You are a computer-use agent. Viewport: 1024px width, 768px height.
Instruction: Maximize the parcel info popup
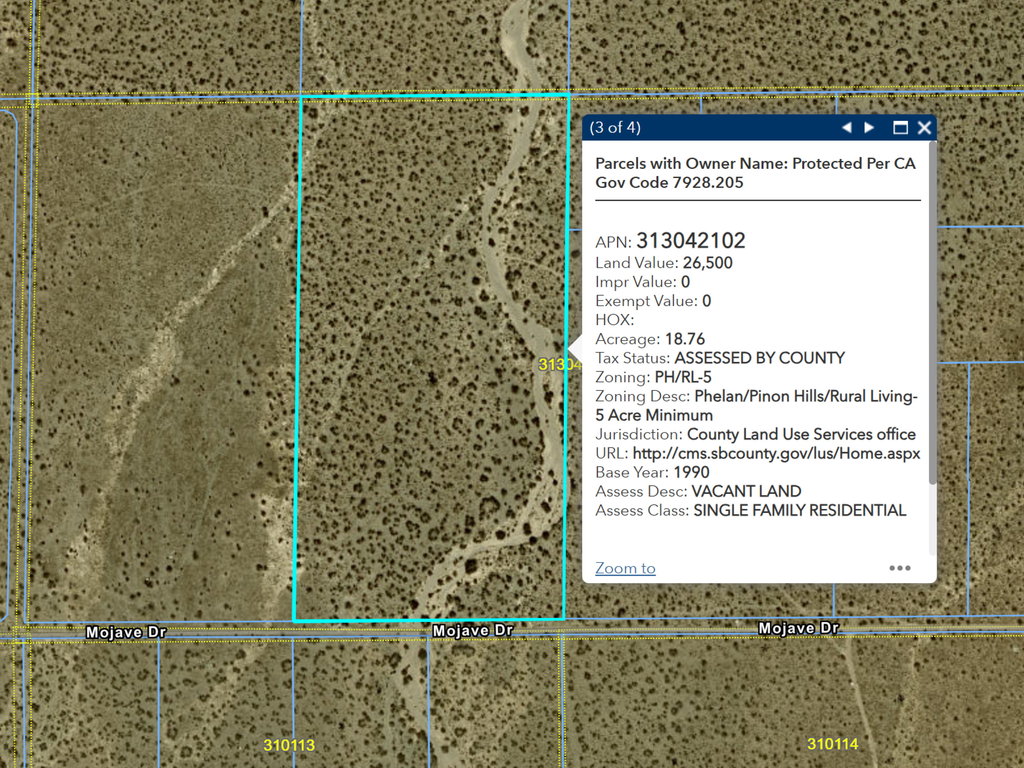pos(900,128)
